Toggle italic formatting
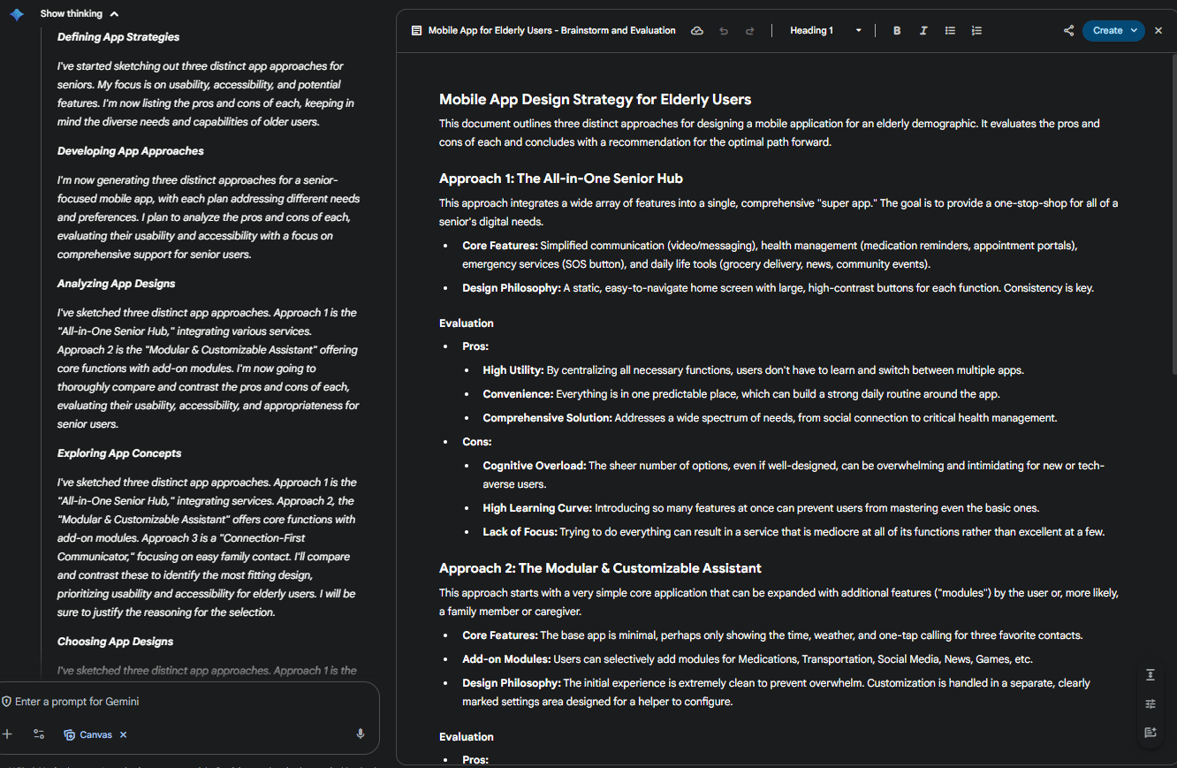 [x=923, y=31]
